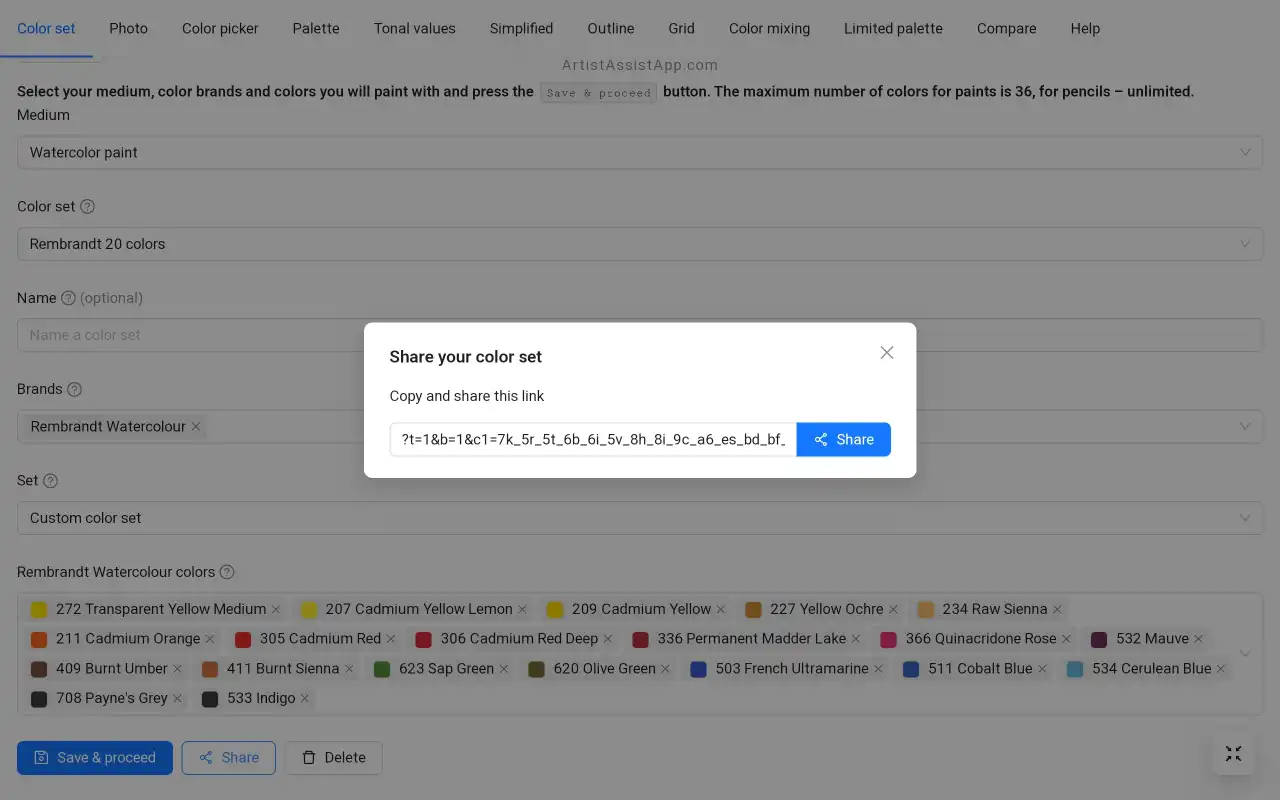Remove 207 Cadmium Yellow Lemon color
This screenshot has height=800, width=1280.
click(522, 609)
